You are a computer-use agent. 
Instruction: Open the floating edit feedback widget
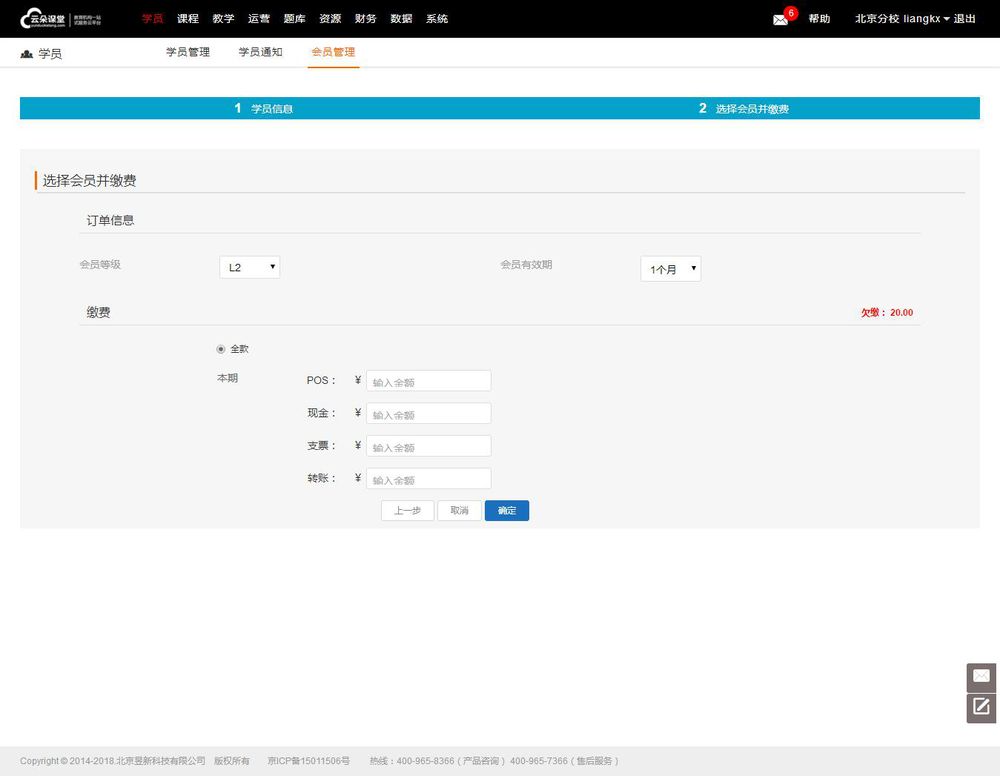pyautogui.click(x=981, y=707)
